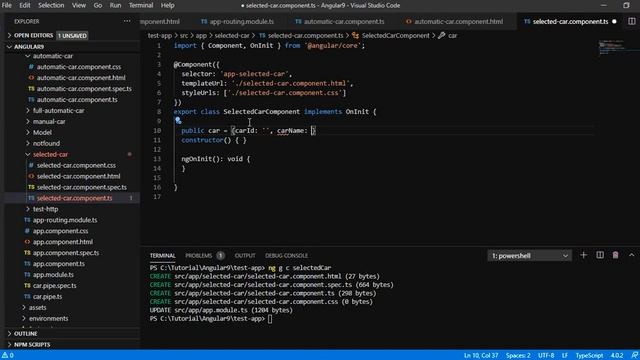Open the Explorer more actions ellipsis
The image size is (640, 360).
127,21
